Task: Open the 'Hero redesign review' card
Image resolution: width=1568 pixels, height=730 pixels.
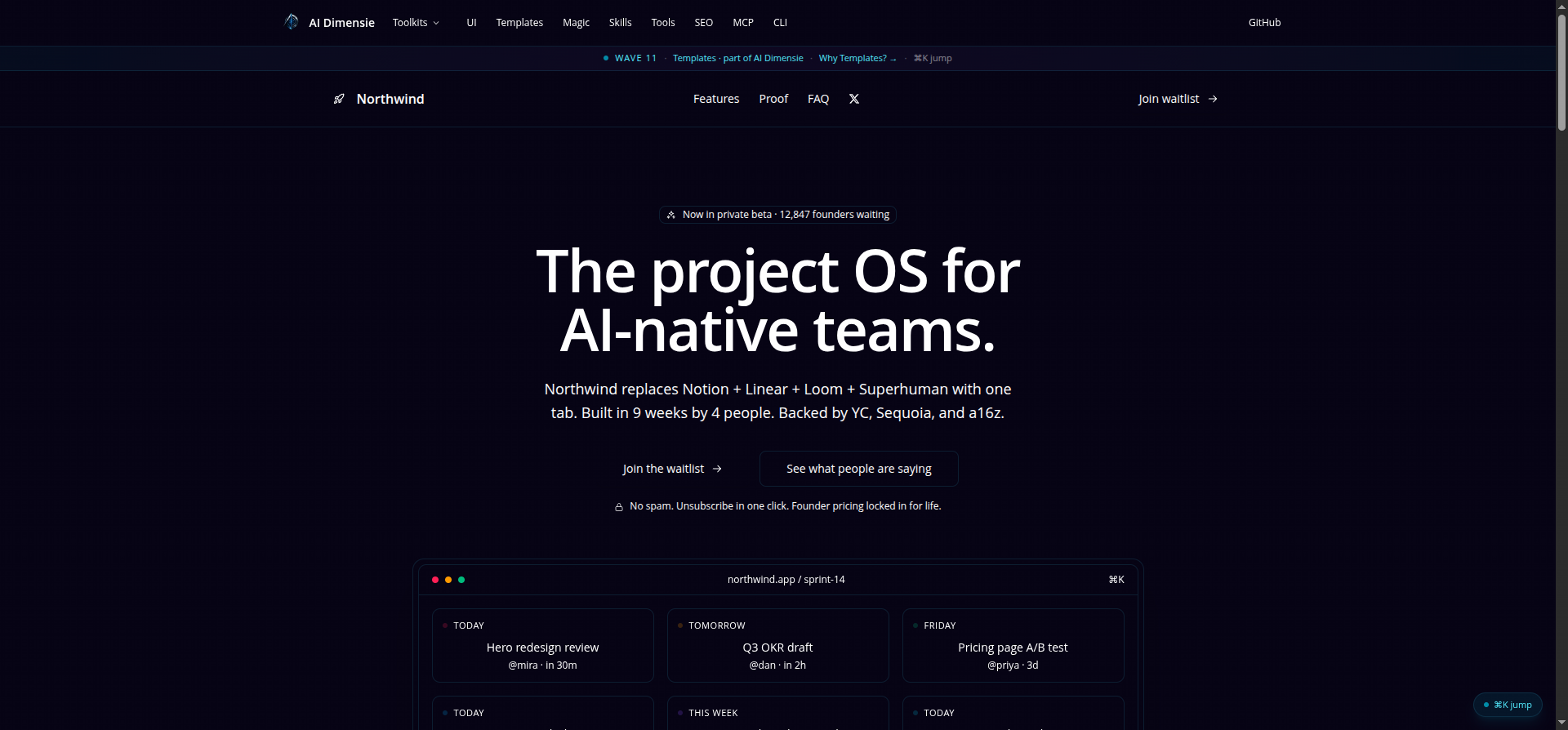Action: point(543,646)
